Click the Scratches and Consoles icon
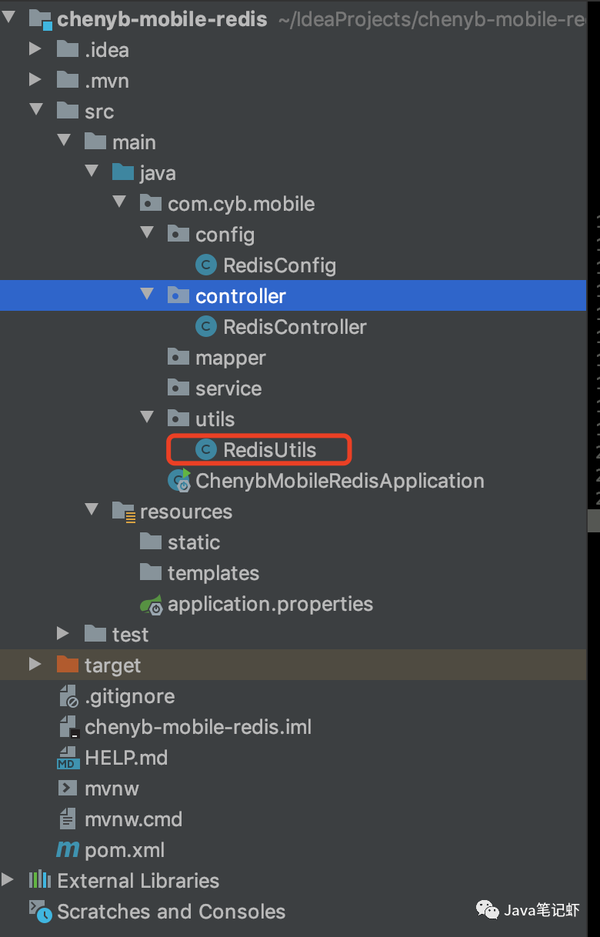This screenshot has height=937, width=600. [x=41, y=911]
